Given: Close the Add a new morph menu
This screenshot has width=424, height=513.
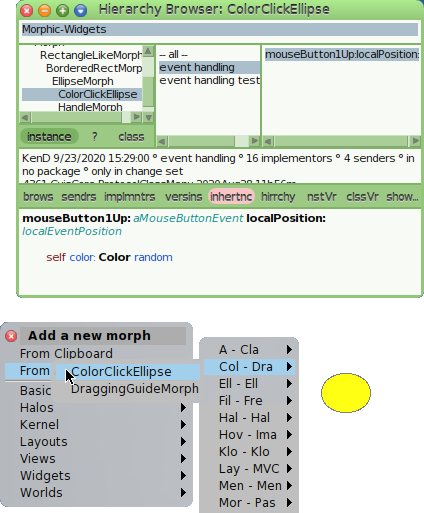Looking at the screenshot, I should pyautogui.click(x=11, y=336).
